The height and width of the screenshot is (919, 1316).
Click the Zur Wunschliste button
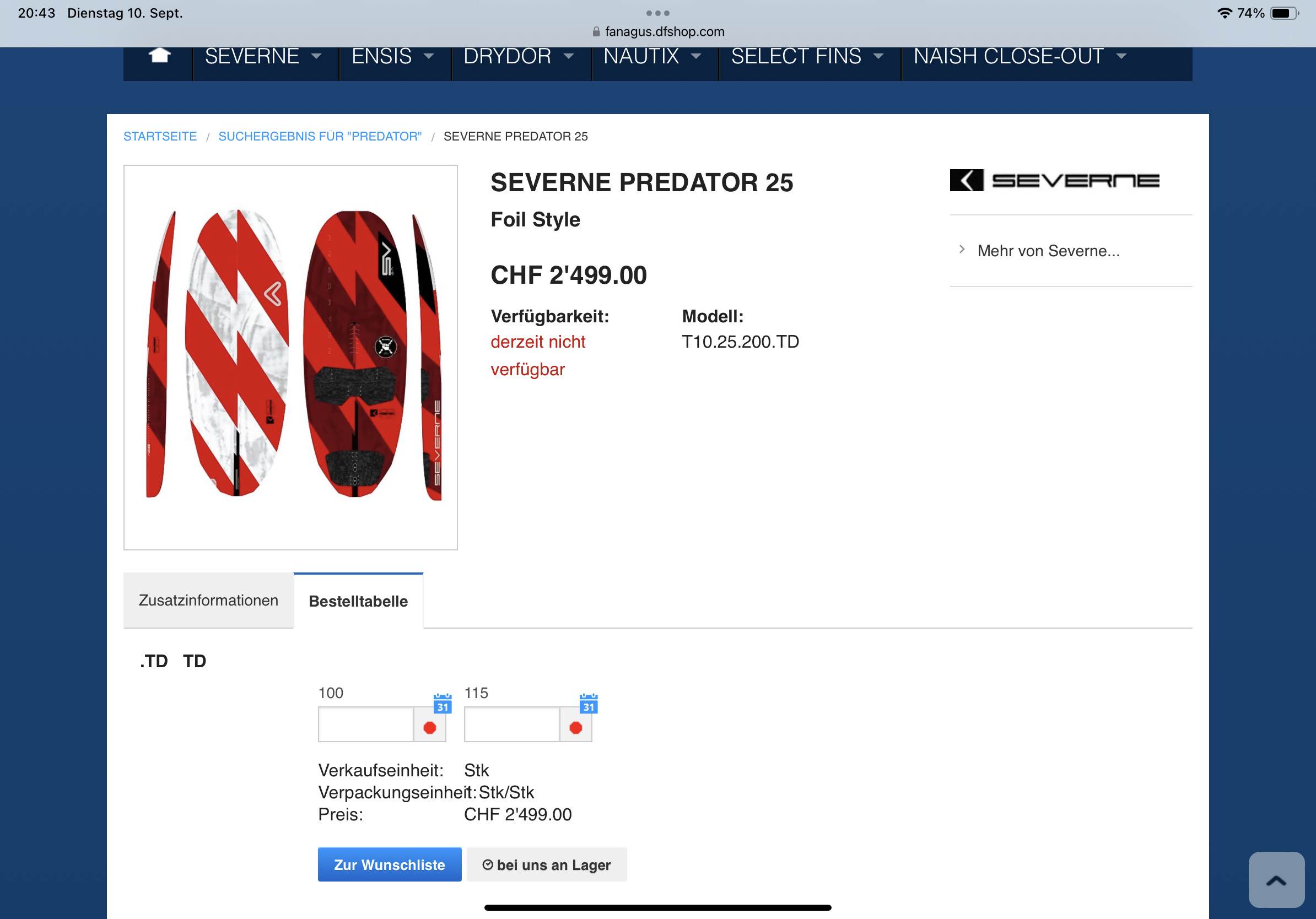coord(390,864)
